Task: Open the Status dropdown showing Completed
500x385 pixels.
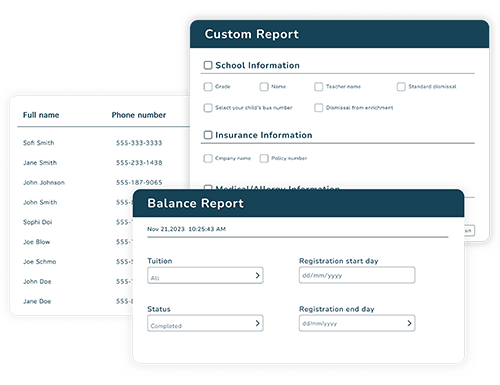Action: [x=205, y=323]
